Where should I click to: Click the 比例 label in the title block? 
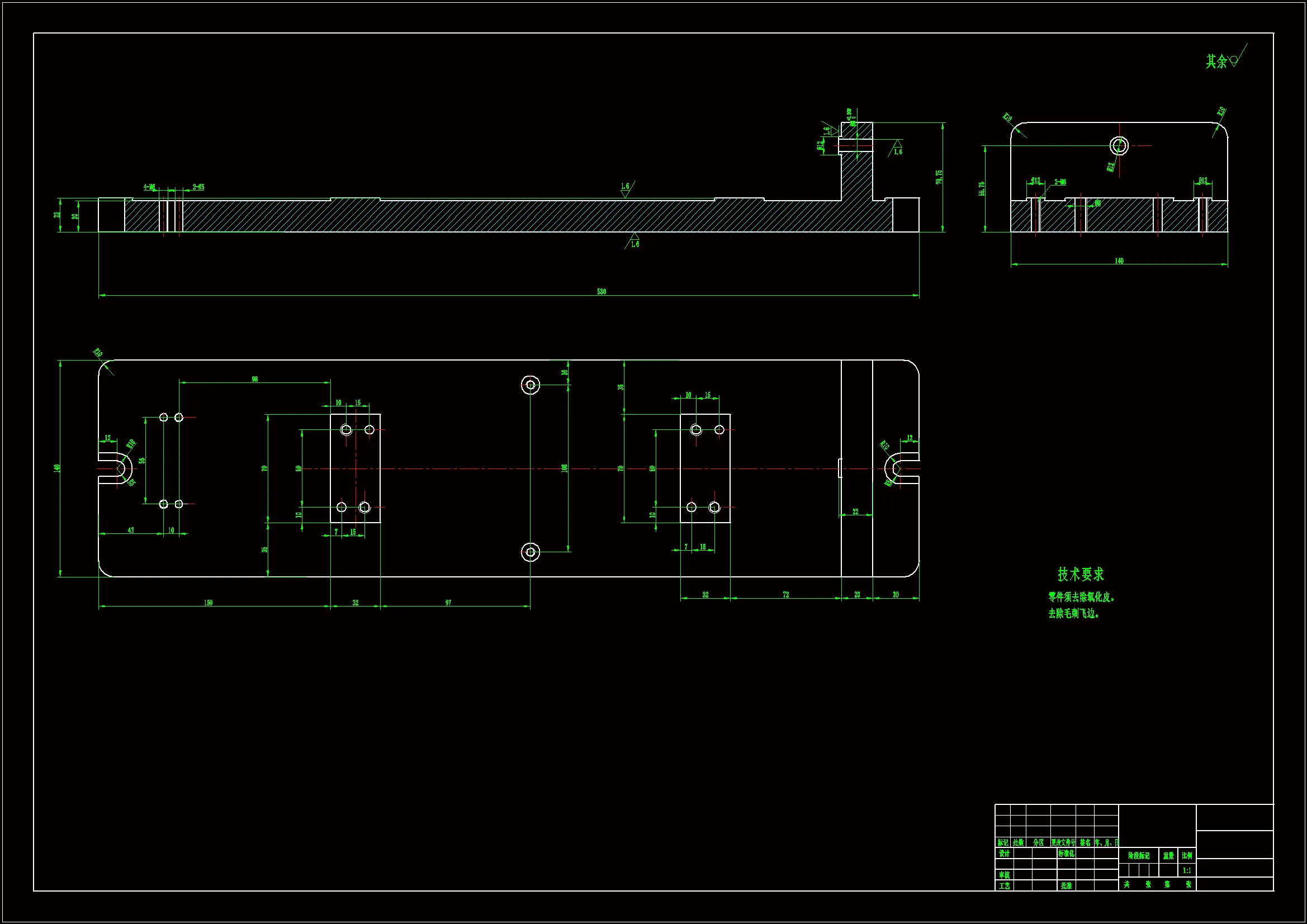[1186, 856]
